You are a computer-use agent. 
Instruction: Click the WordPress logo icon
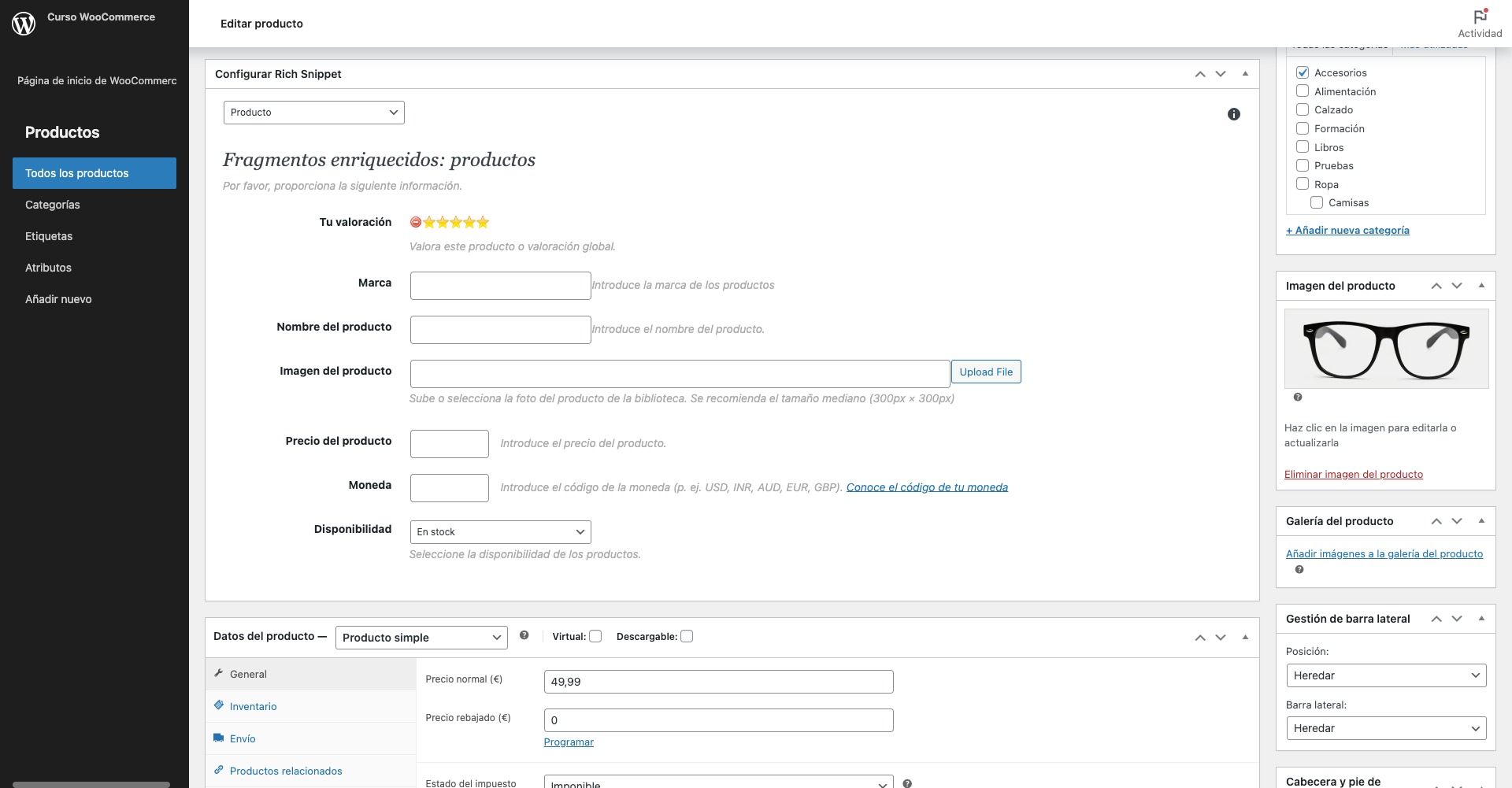[x=24, y=23]
